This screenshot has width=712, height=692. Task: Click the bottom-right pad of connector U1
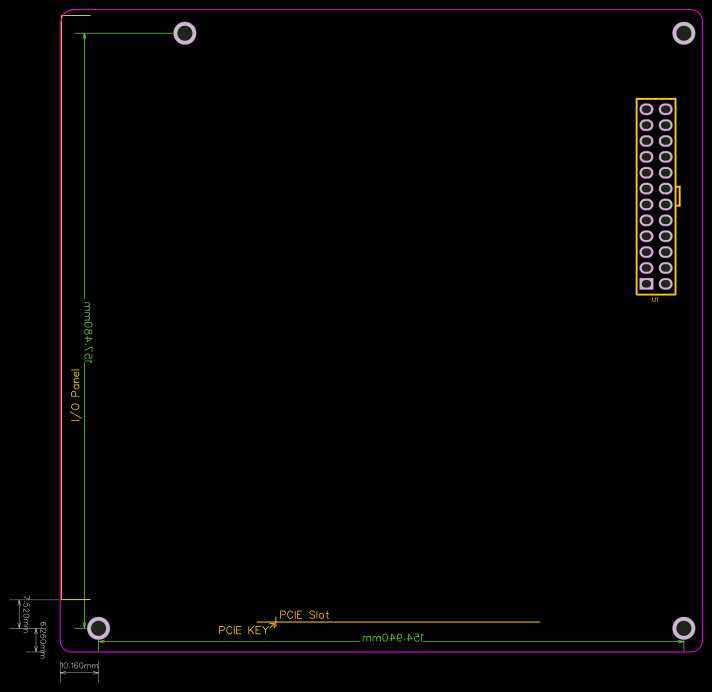666,284
